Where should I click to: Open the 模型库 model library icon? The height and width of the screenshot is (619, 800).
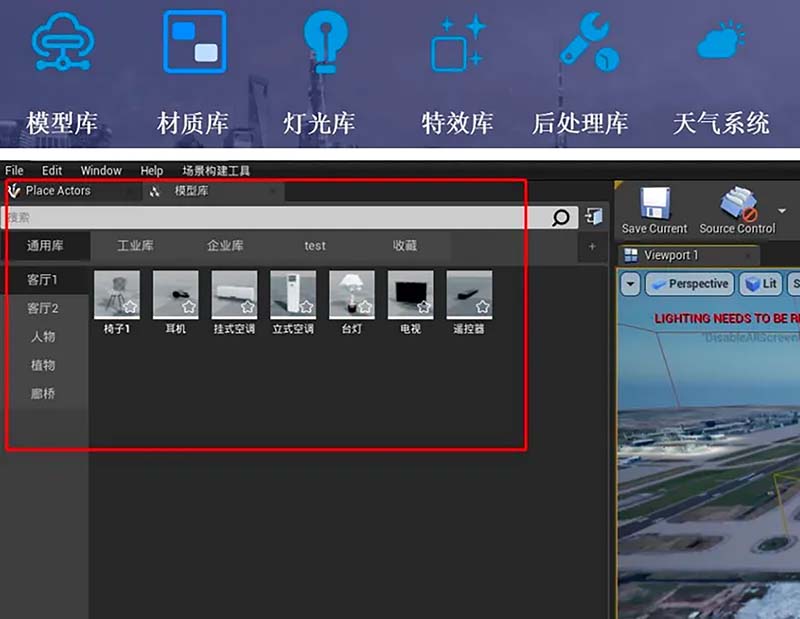click(x=63, y=44)
